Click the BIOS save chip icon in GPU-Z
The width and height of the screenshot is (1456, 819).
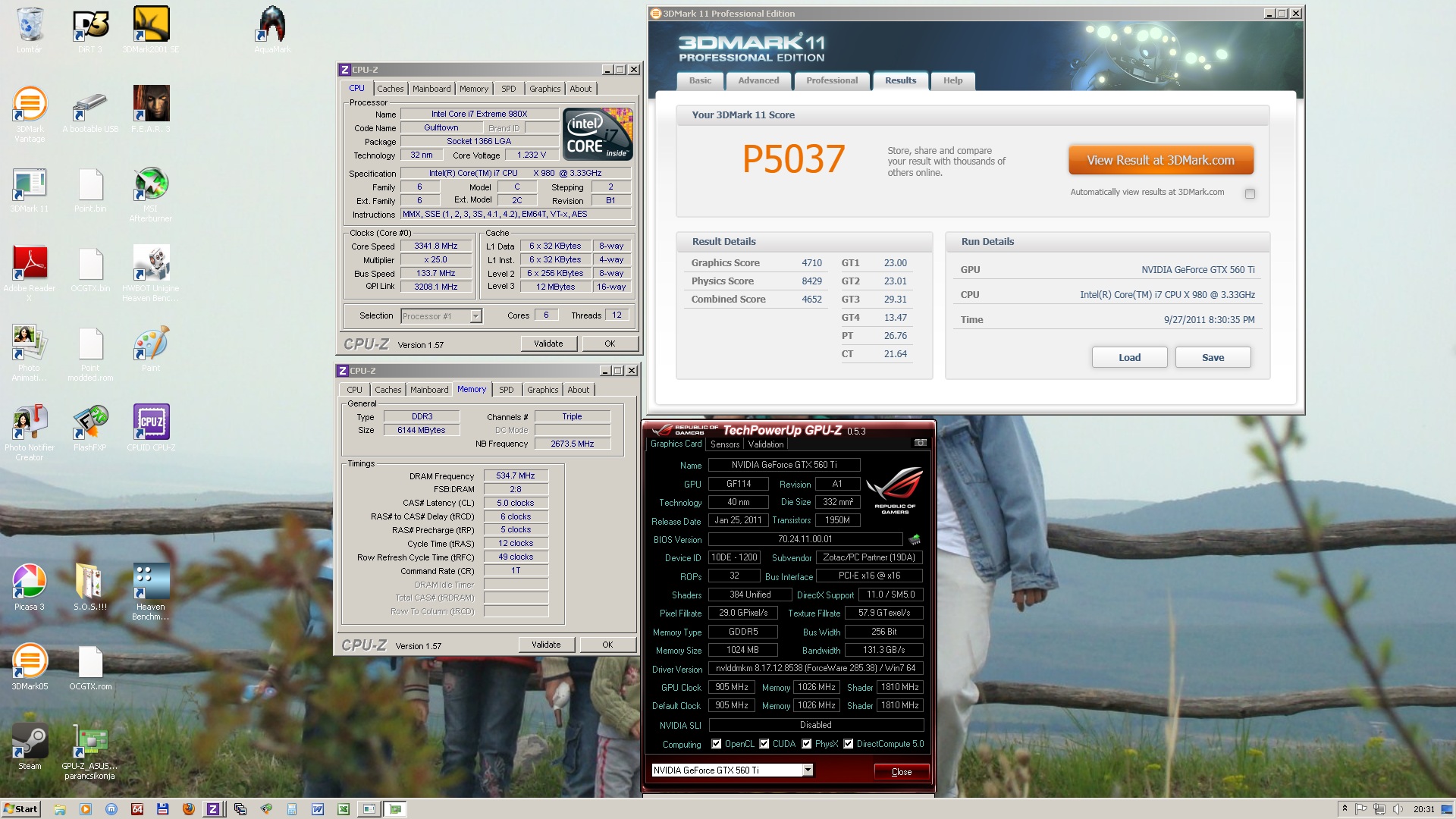(x=915, y=540)
